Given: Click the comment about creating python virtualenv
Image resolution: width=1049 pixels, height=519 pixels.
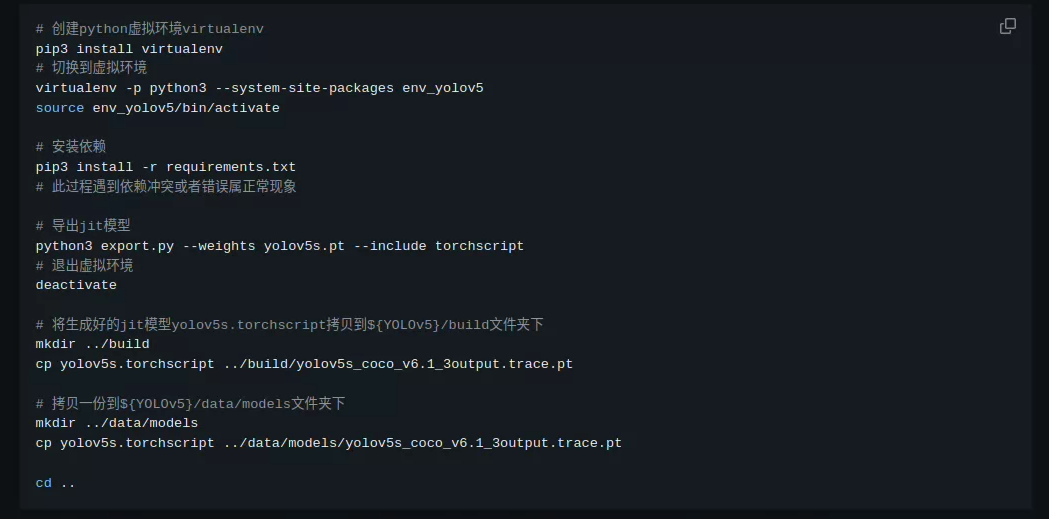Looking at the screenshot, I should [x=150, y=29].
